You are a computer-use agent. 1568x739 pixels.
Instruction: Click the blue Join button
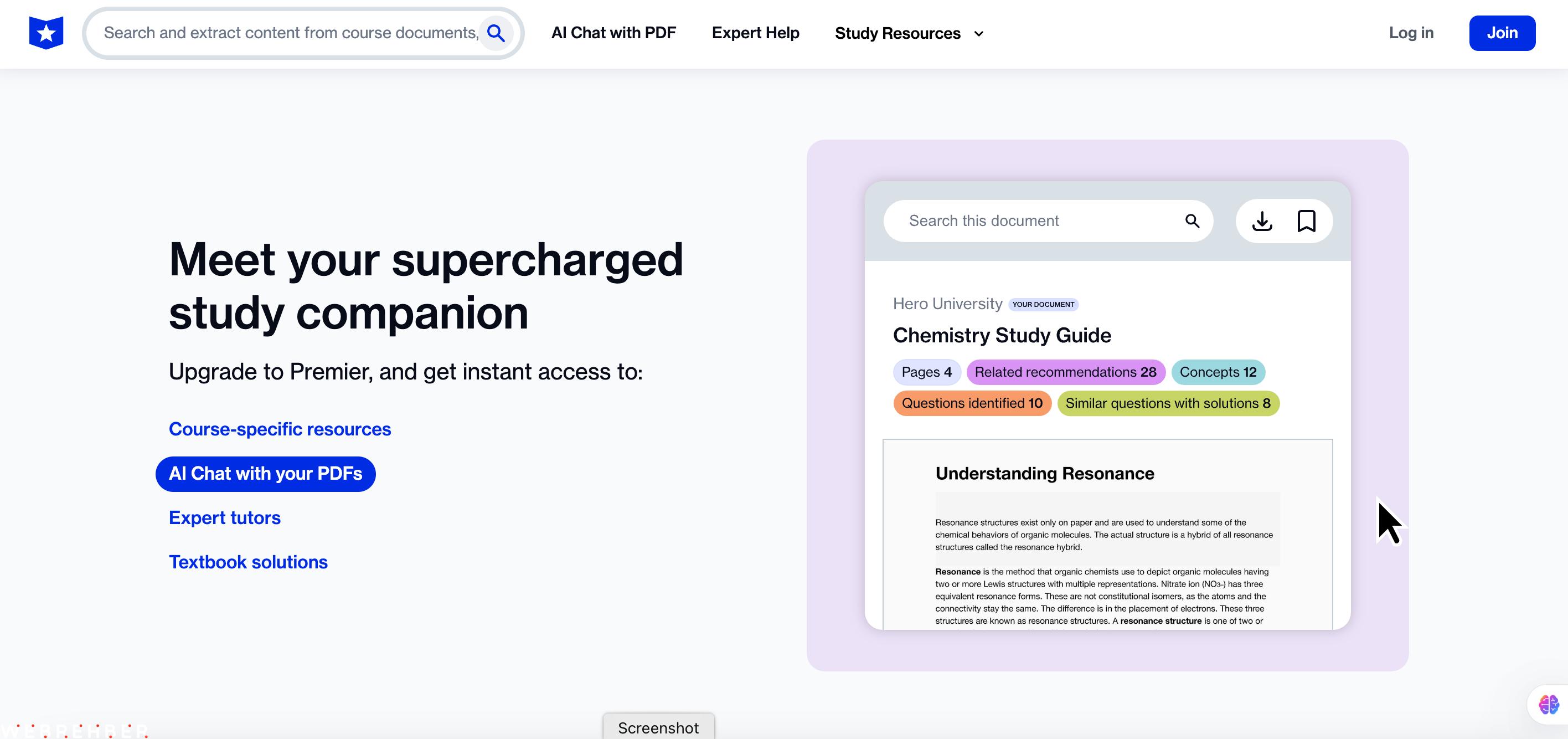[x=1502, y=33]
